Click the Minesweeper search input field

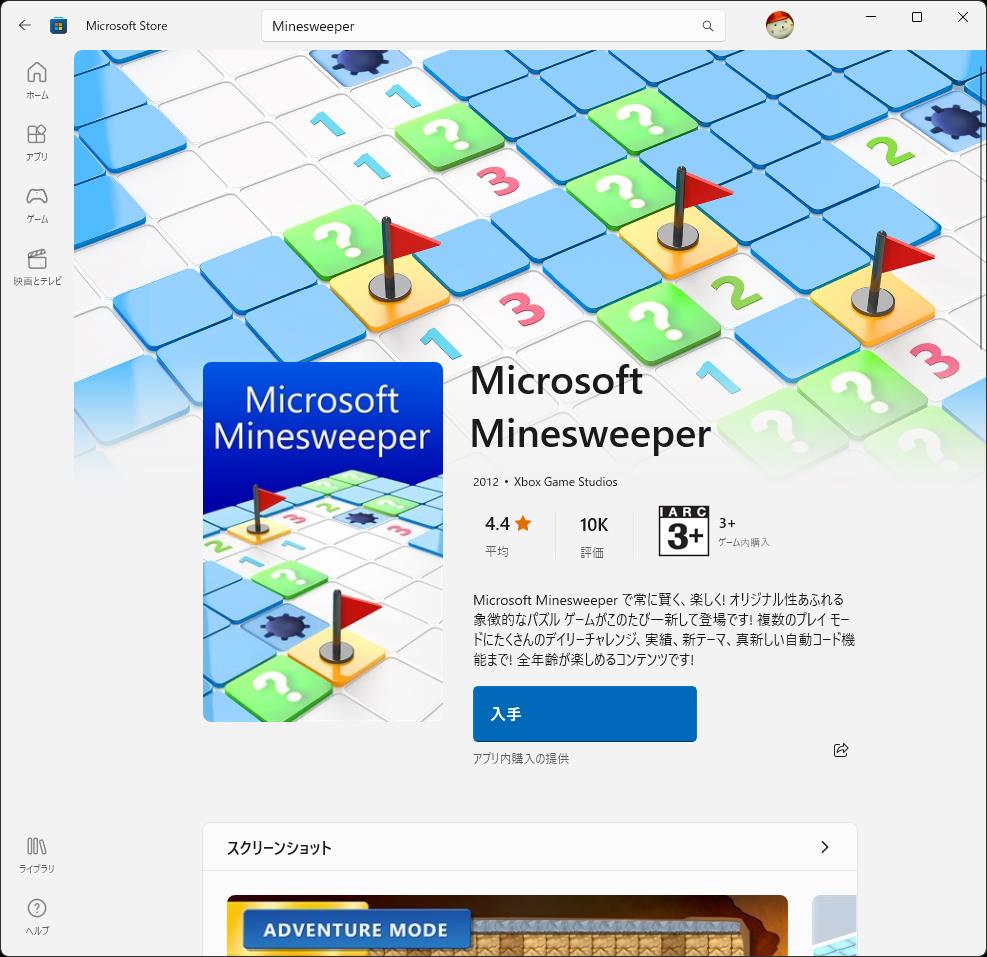450,25
